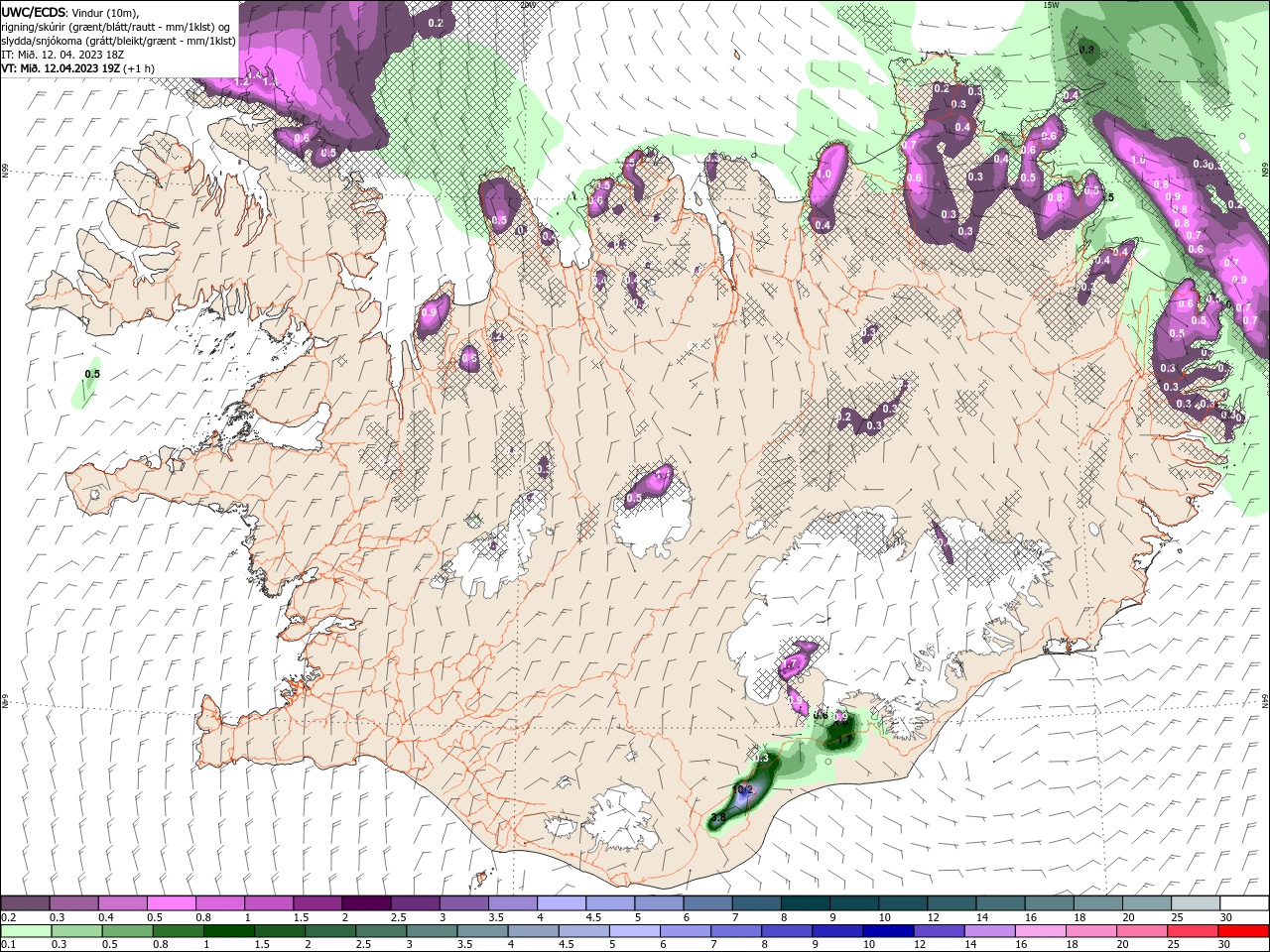The width and height of the screenshot is (1270, 952).
Task: Click the rigning/skúrir description line
Action: [116, 27]
